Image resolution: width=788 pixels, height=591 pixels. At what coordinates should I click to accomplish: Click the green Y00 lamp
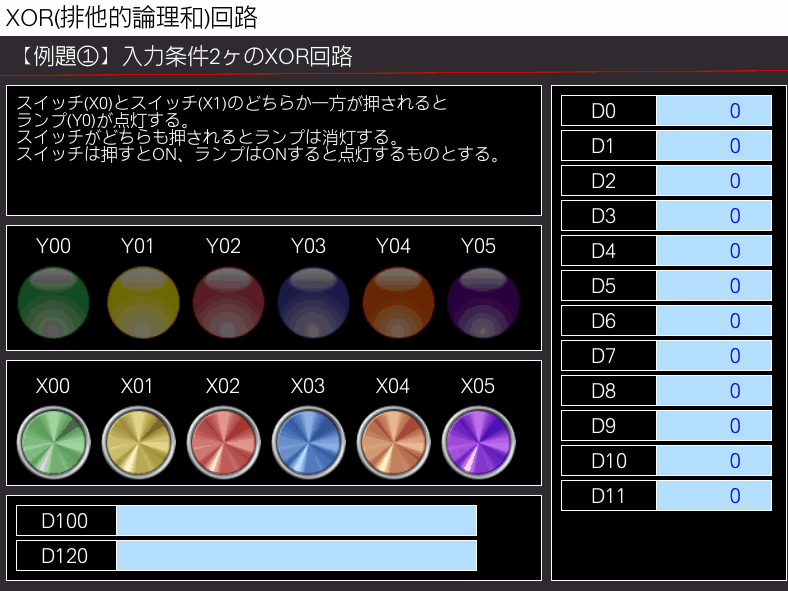pyautogui.click(x=54, y=303)
